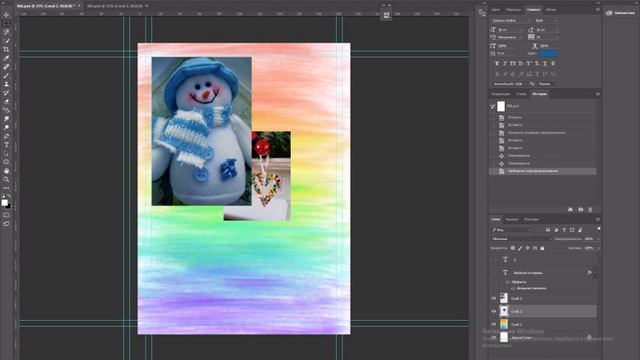640x360 pixels.
Task: Create new snapshot with camera icon
Action: pyautogui.click(x=580, y=209)
